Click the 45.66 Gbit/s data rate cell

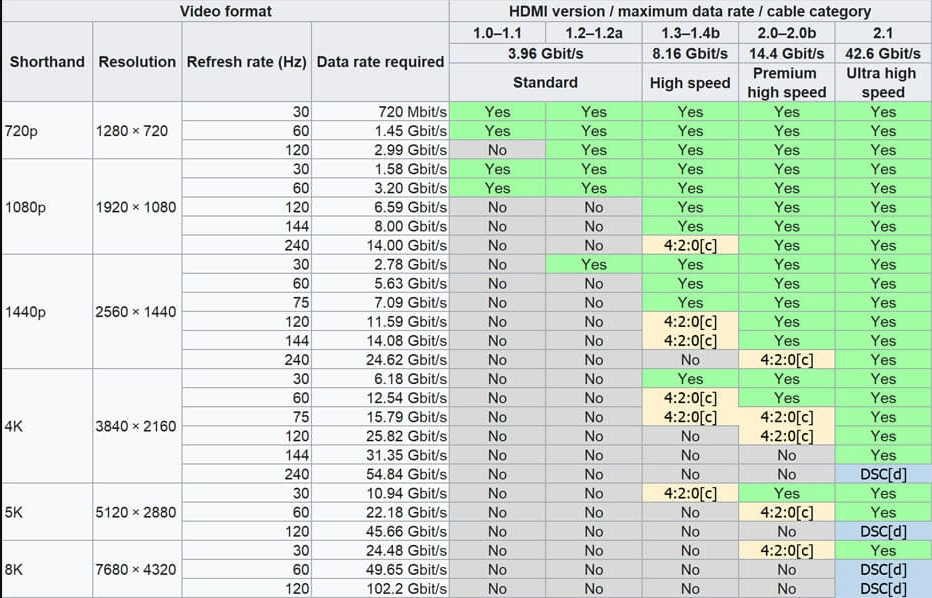pos(380,531)
